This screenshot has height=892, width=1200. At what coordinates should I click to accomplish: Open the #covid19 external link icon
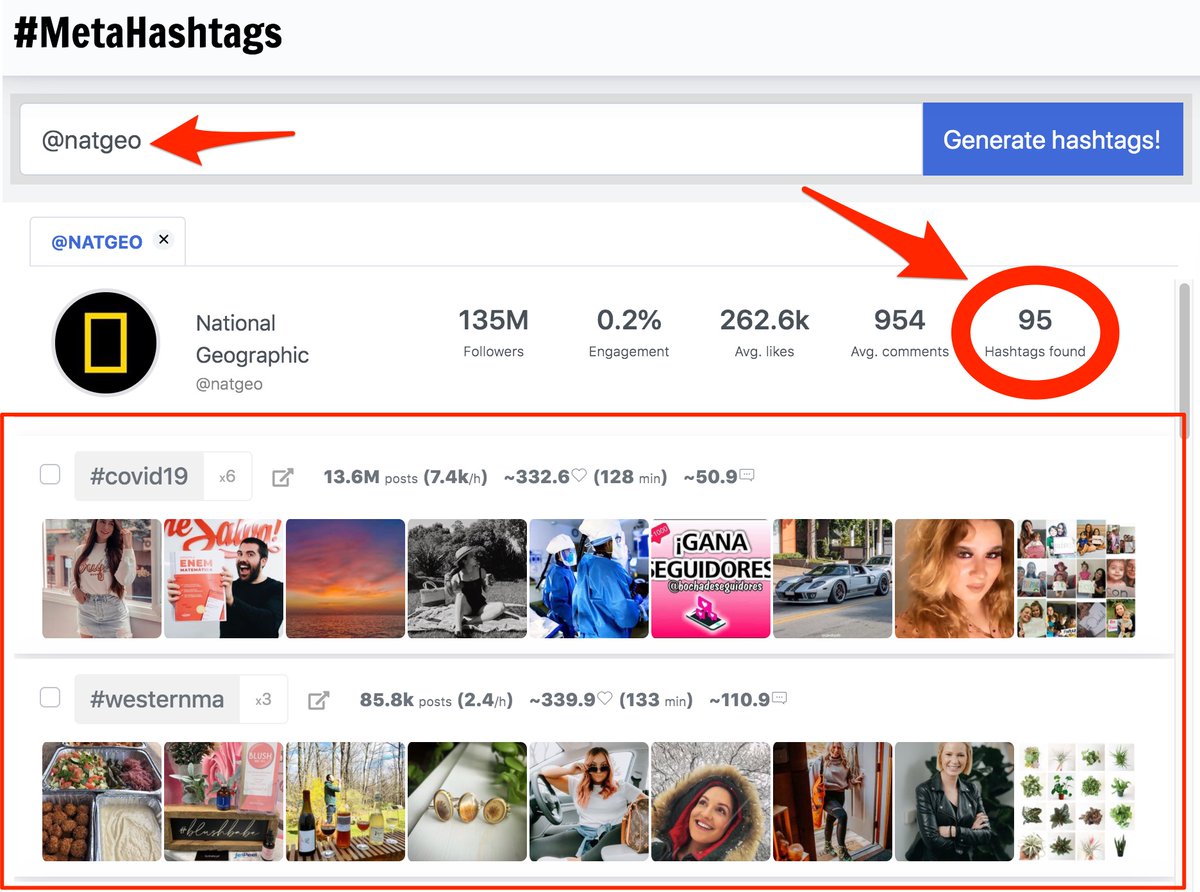283,477
